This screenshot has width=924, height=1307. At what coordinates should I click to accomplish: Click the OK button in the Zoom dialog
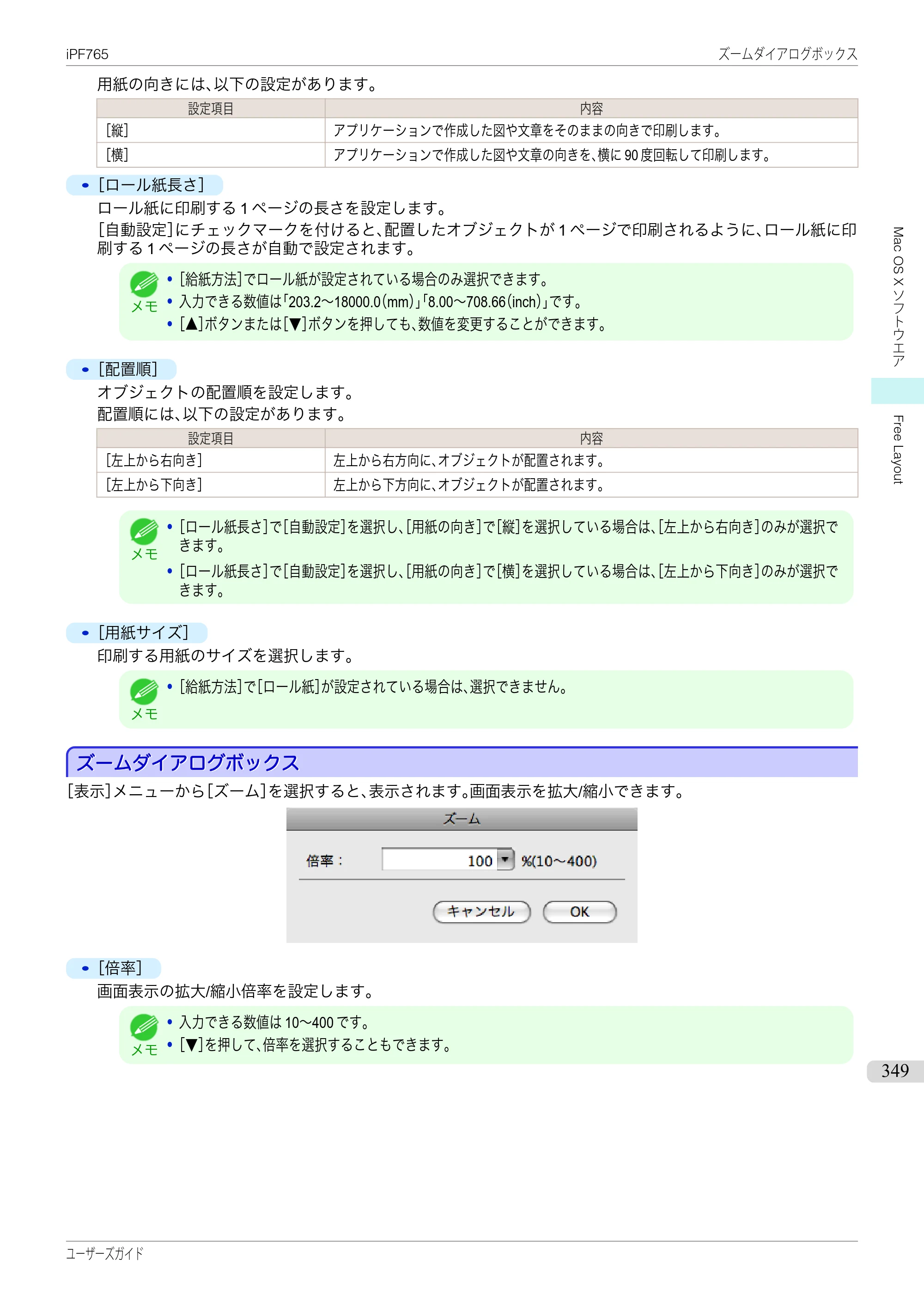(x=579, y=912)
